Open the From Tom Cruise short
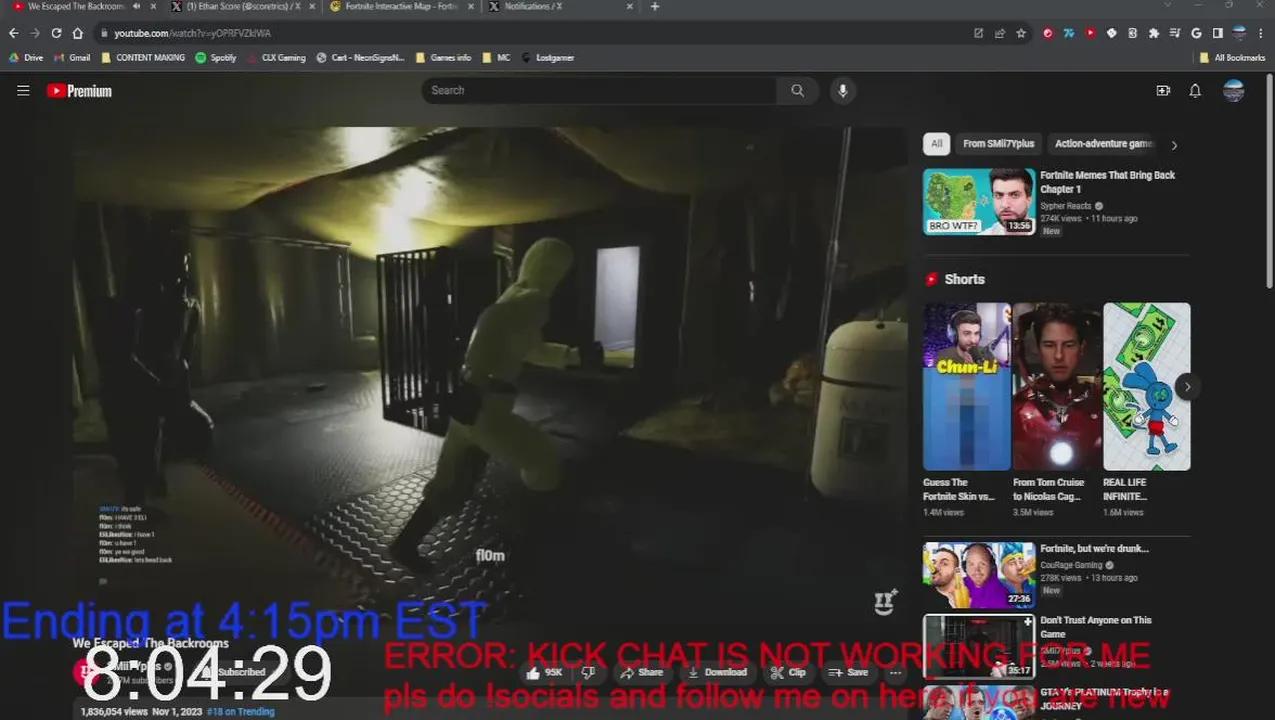The image size is (1275, 720). [1057, 387]
